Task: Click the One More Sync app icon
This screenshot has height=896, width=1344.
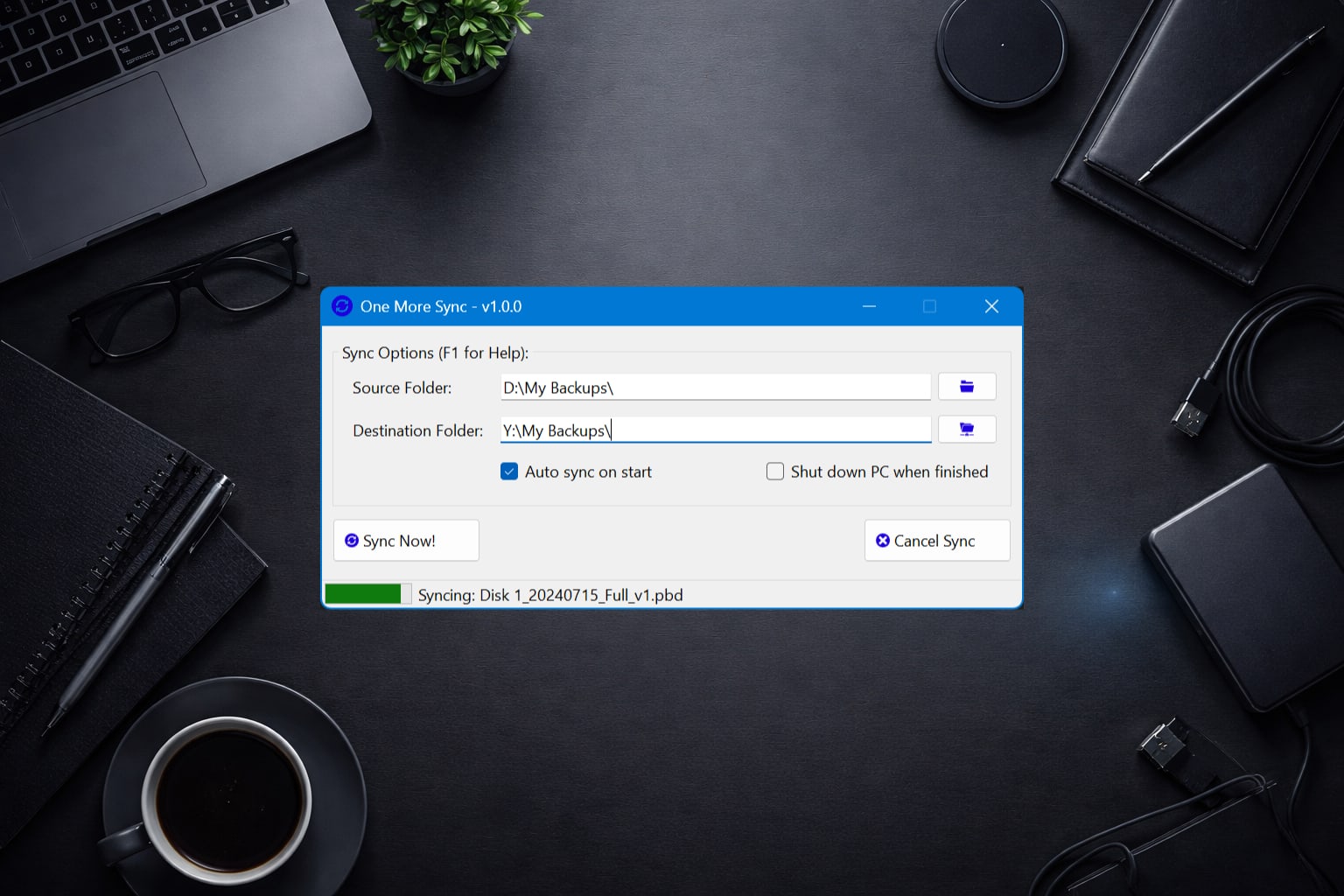Action: 342,306
